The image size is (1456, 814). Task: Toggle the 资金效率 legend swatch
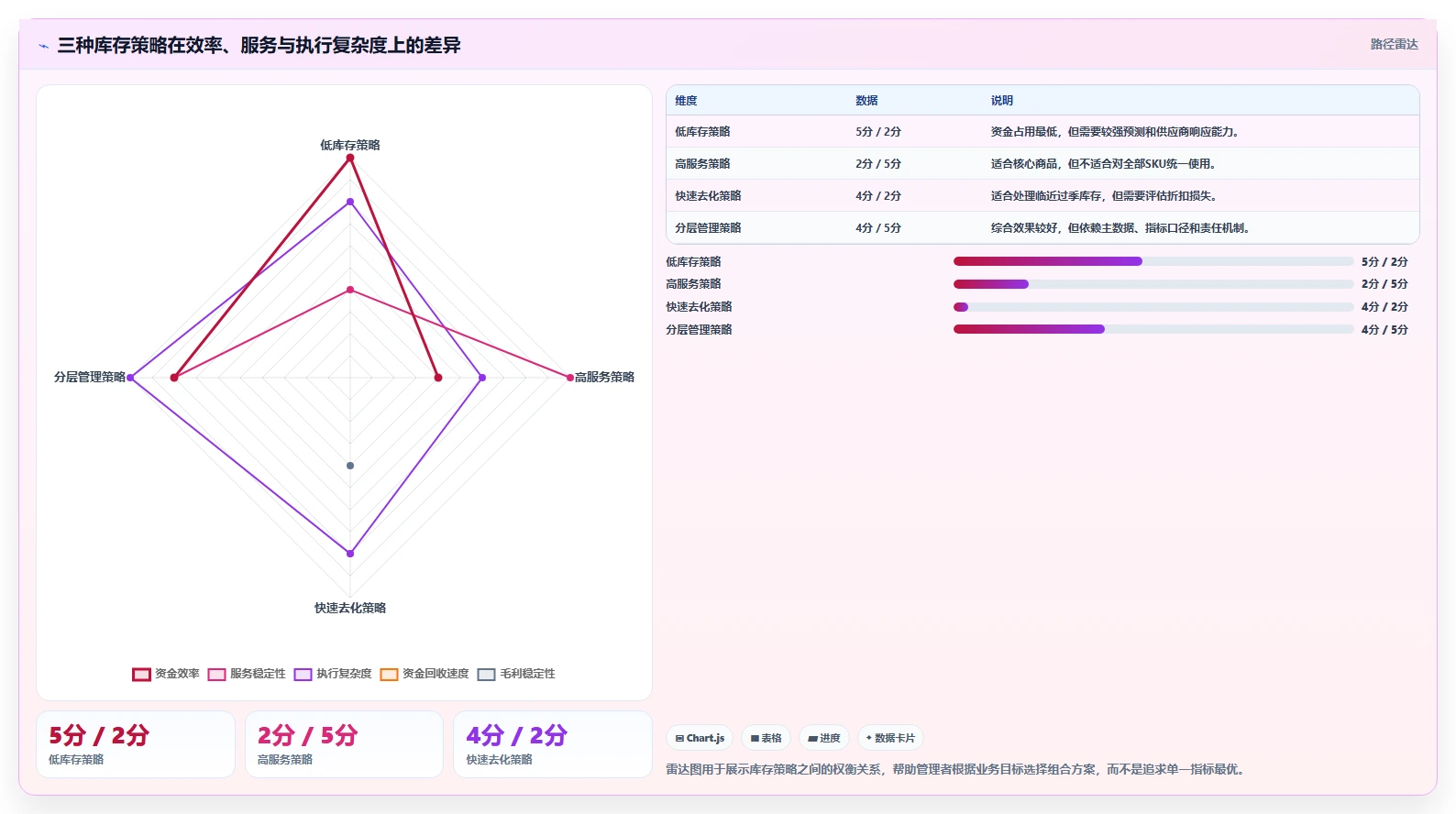point(141,674)
